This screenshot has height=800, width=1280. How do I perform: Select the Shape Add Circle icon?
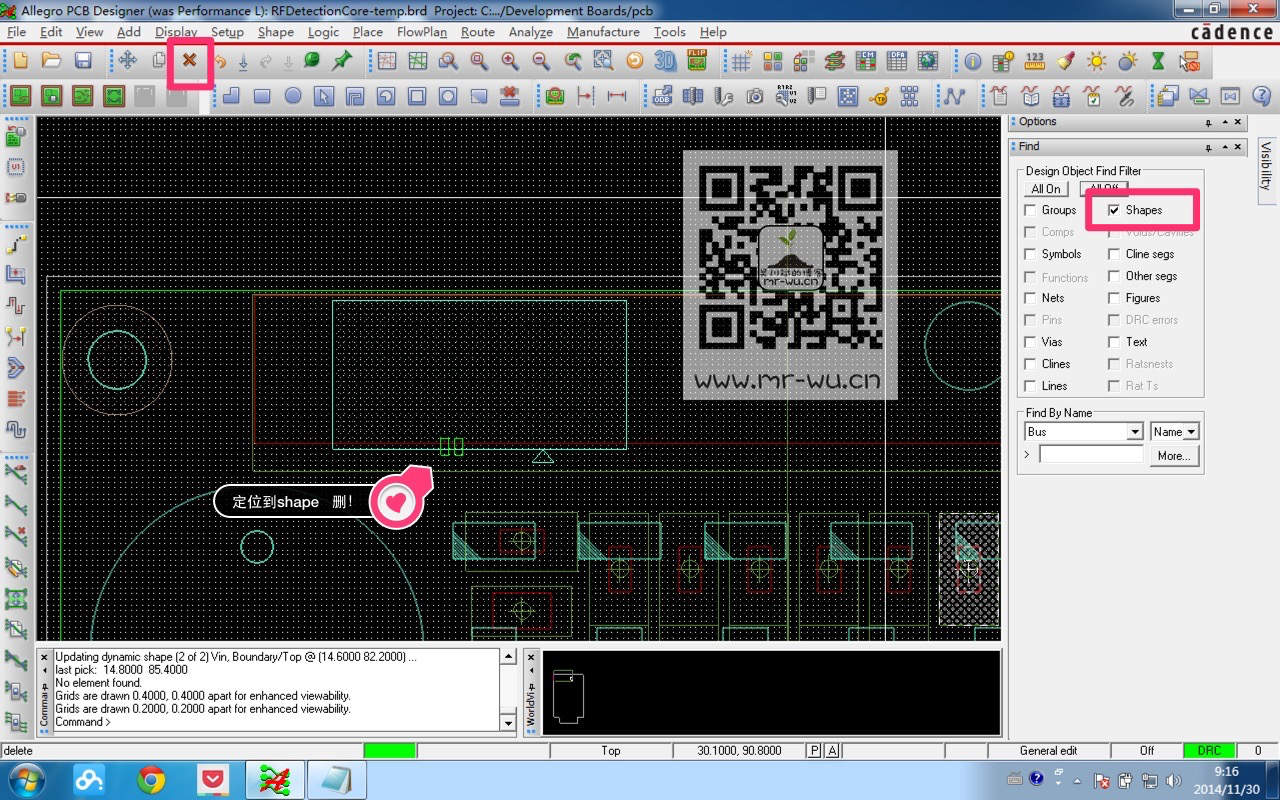[293, 96]
